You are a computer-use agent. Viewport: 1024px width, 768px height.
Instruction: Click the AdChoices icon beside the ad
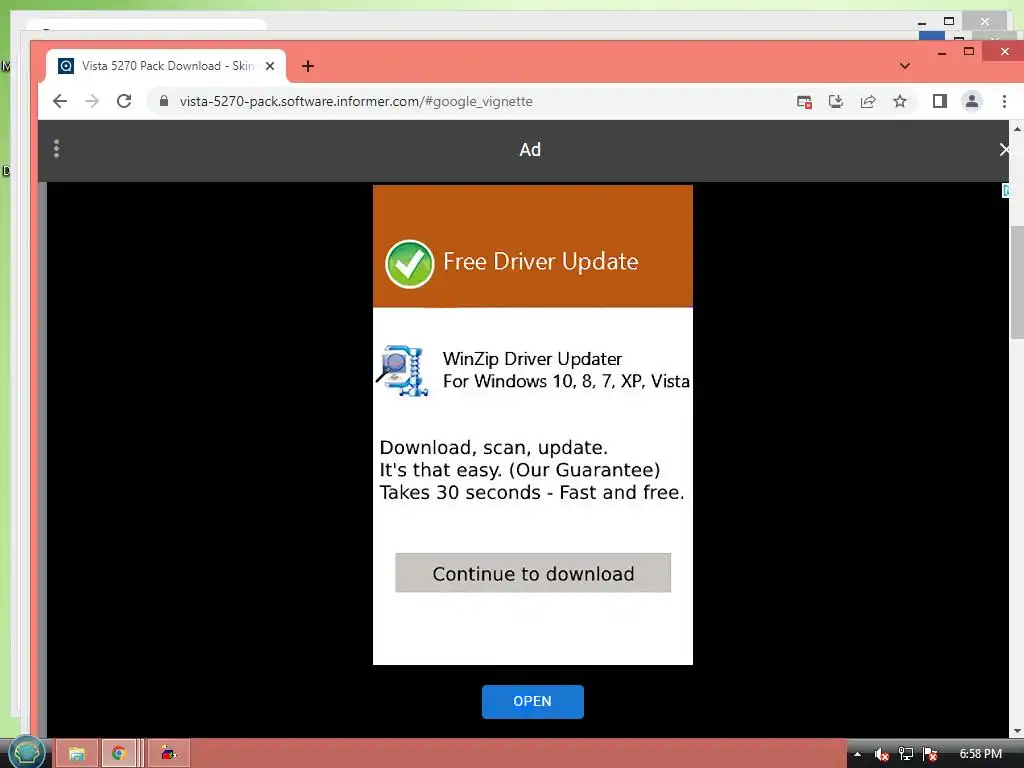(x=1006, y=190)
